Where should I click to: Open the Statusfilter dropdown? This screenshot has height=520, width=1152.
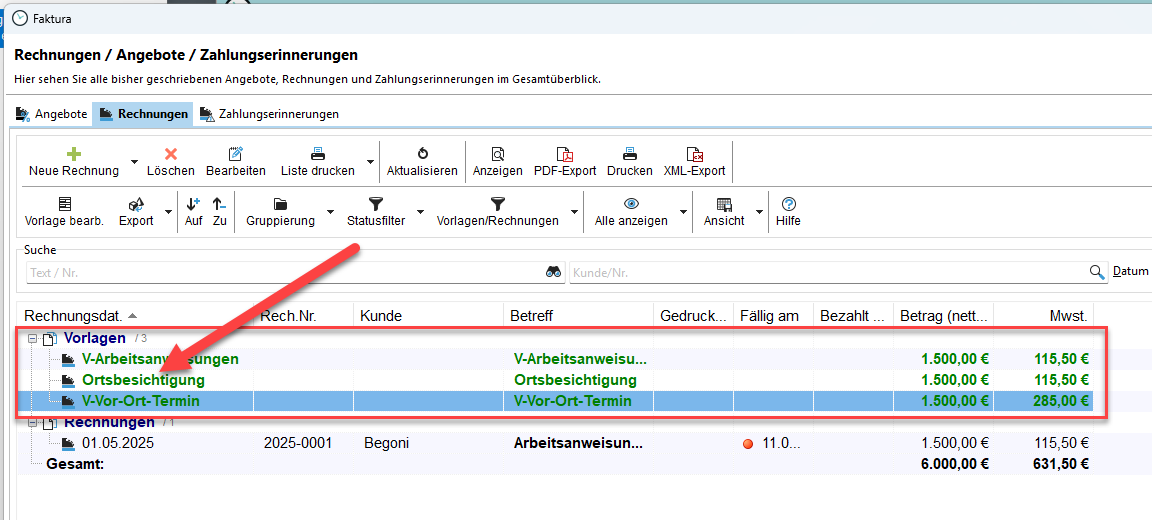[420, 212]
